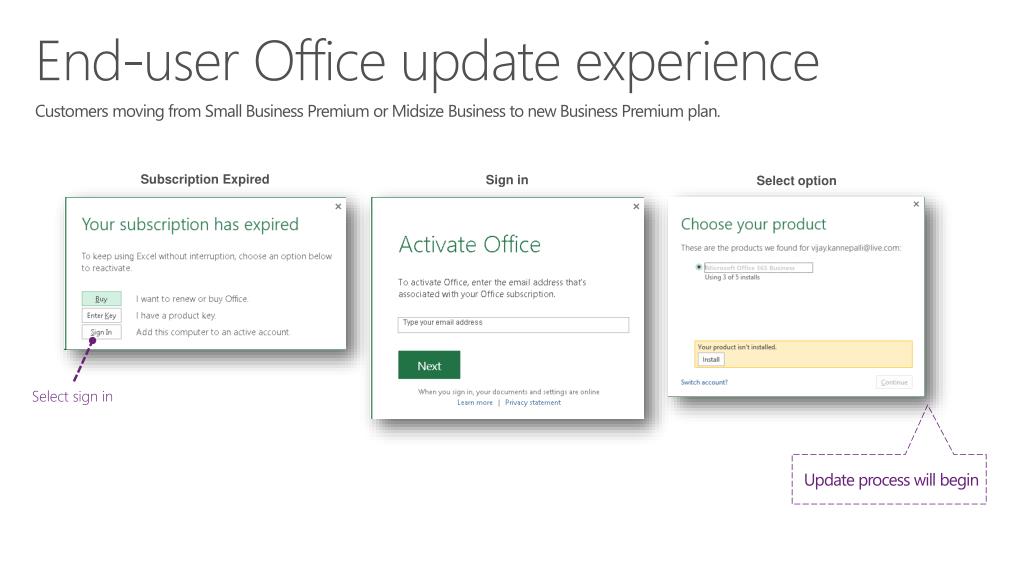Click the 'Your subscription has expired' heading
The height and width of the screenshot is (576, 1024).
click(x=190, y=225)
